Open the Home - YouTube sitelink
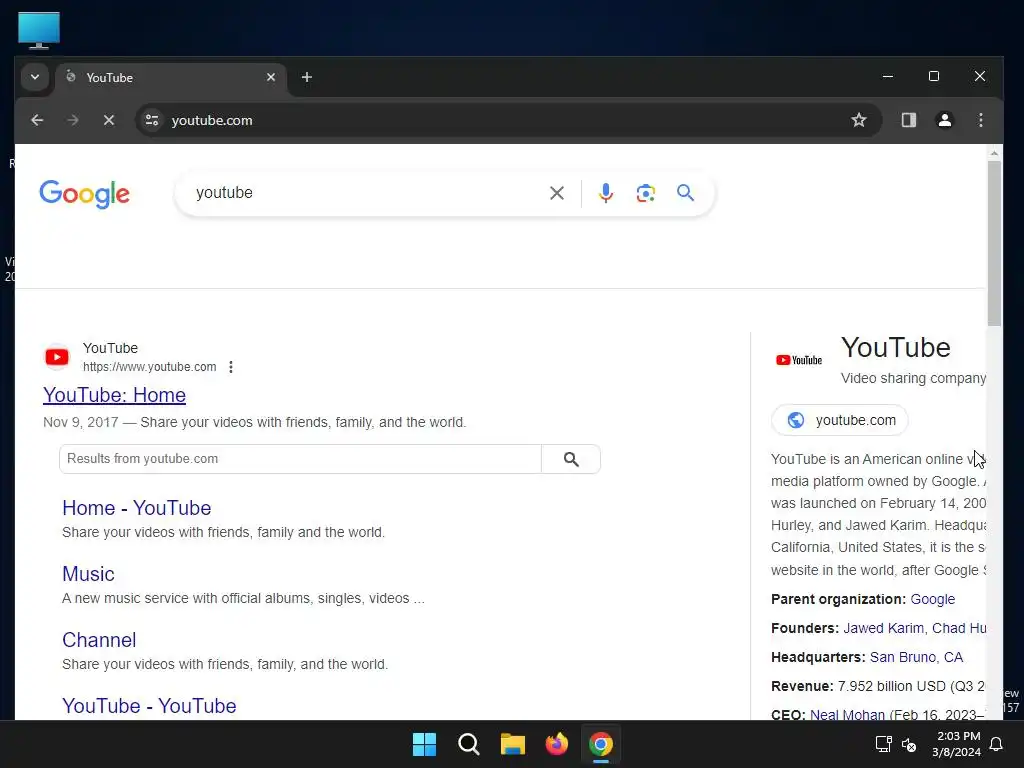1024x768 pixels. tap(136, 508)
